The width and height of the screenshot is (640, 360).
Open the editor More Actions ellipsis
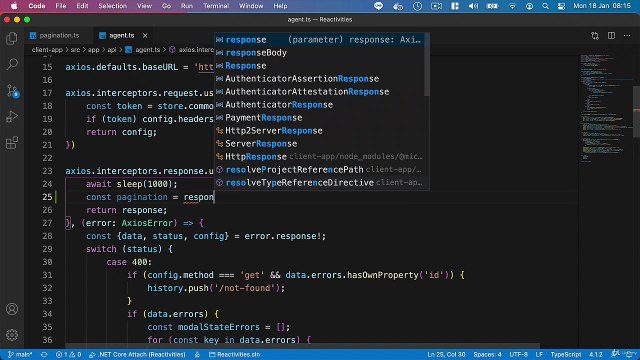tap(627, 36)
